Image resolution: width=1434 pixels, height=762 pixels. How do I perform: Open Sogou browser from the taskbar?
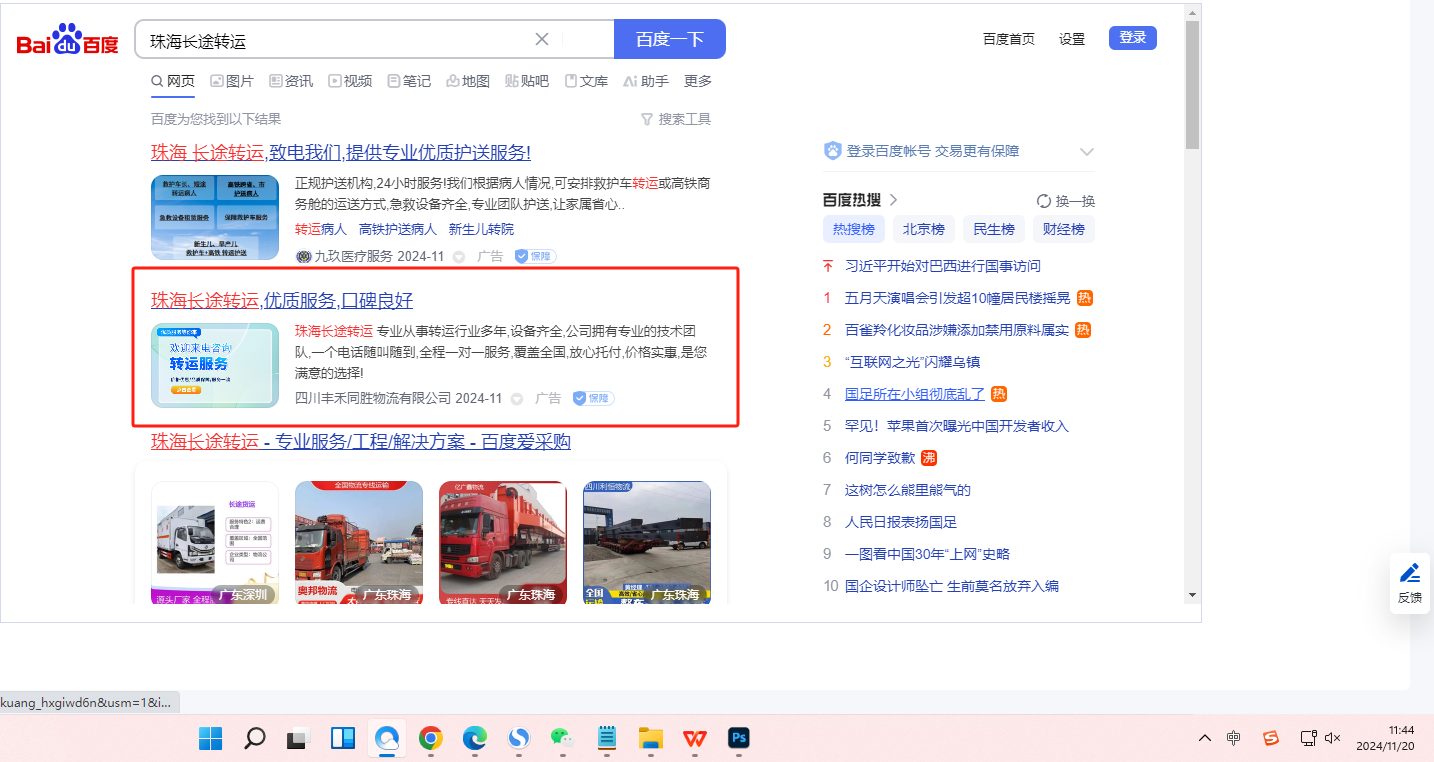(x=519, y=738)
